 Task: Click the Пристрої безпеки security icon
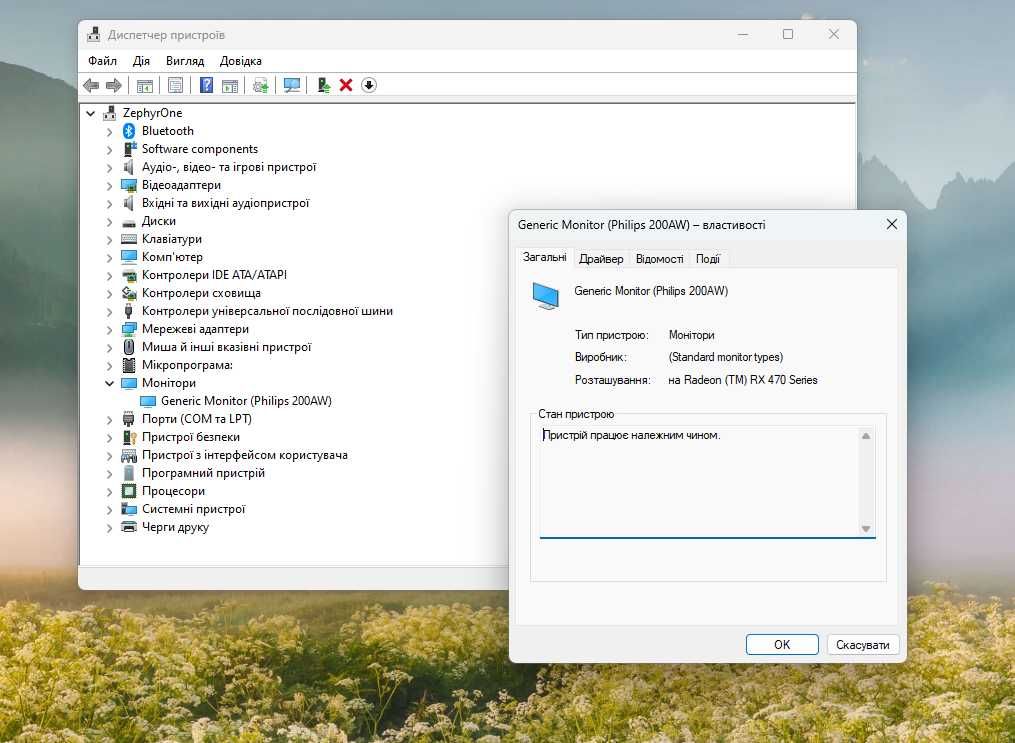129,438
